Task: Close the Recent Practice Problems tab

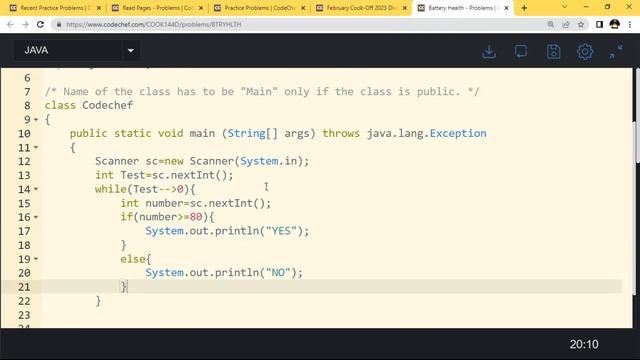Action: (98, 8)
